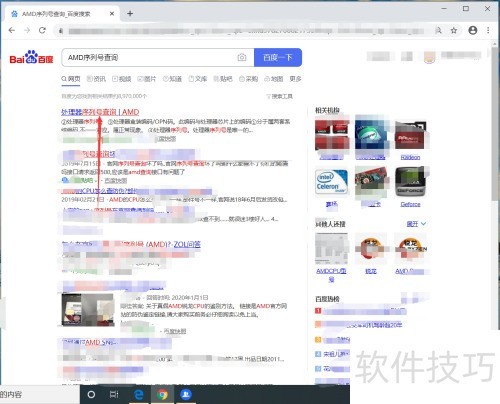Bookmark this page with star icon

pos(454,30)
